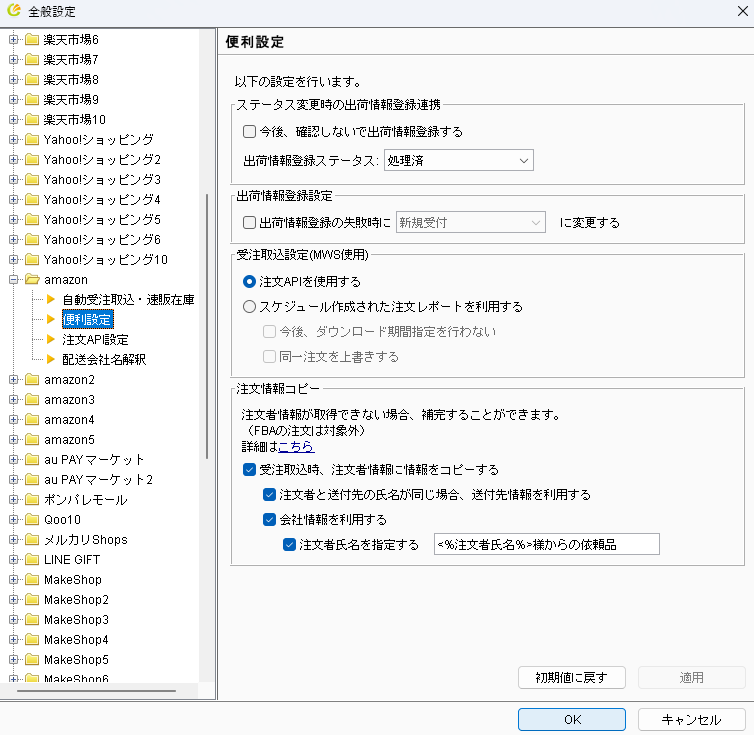Click the au PAY マーケット folder icon
This screenshot has width=754, height=735.
(x=32, y=459)
